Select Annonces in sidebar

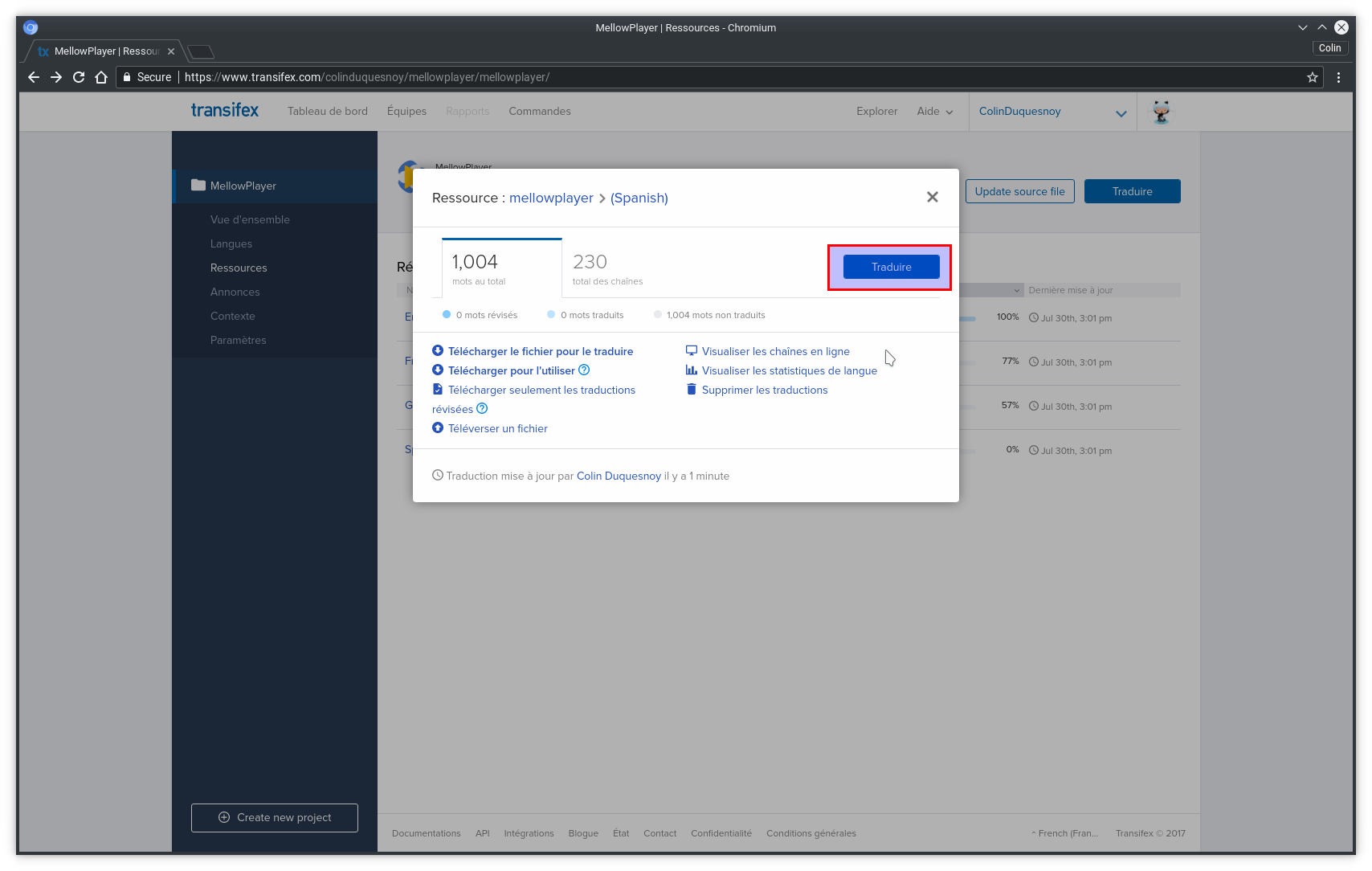tap(235, 292)
